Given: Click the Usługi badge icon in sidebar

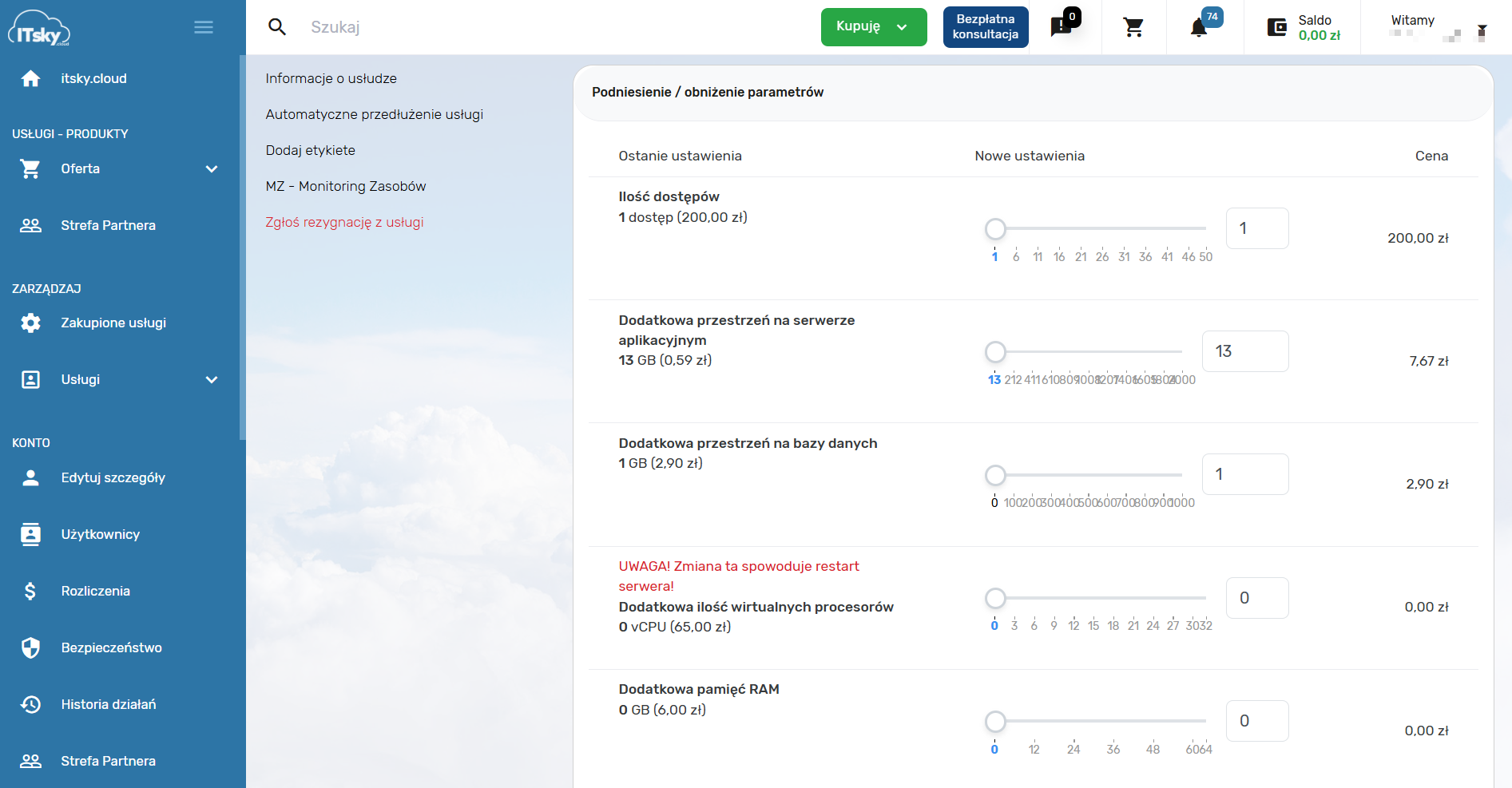Looking at the screenshot, I should pos(30,379).
